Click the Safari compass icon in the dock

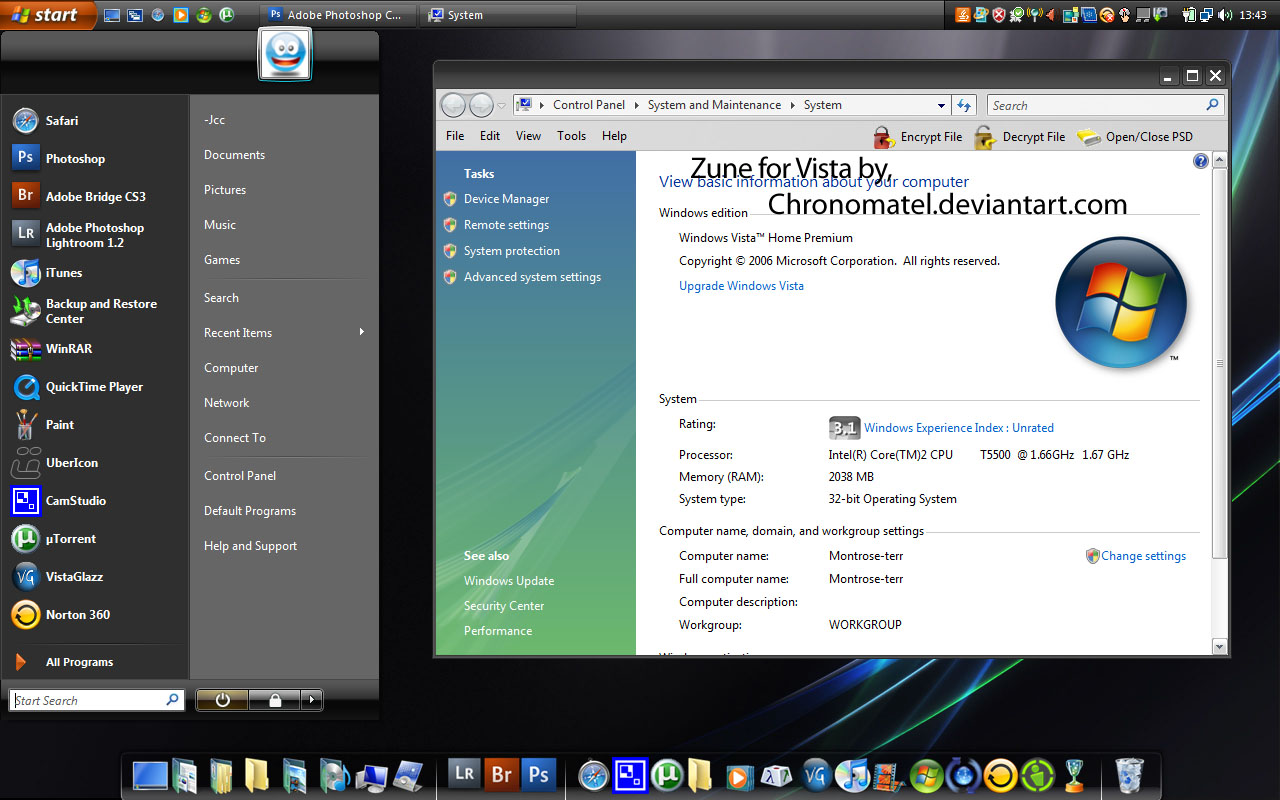pos(593,775)
